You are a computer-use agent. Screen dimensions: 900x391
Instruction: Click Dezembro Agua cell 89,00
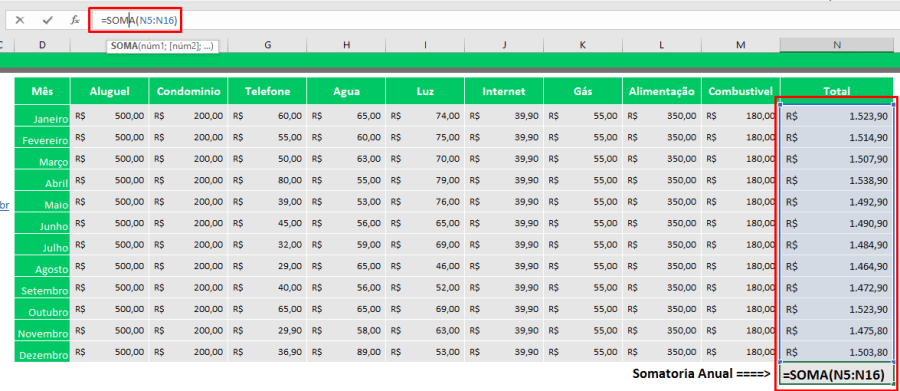click(346, 351)
